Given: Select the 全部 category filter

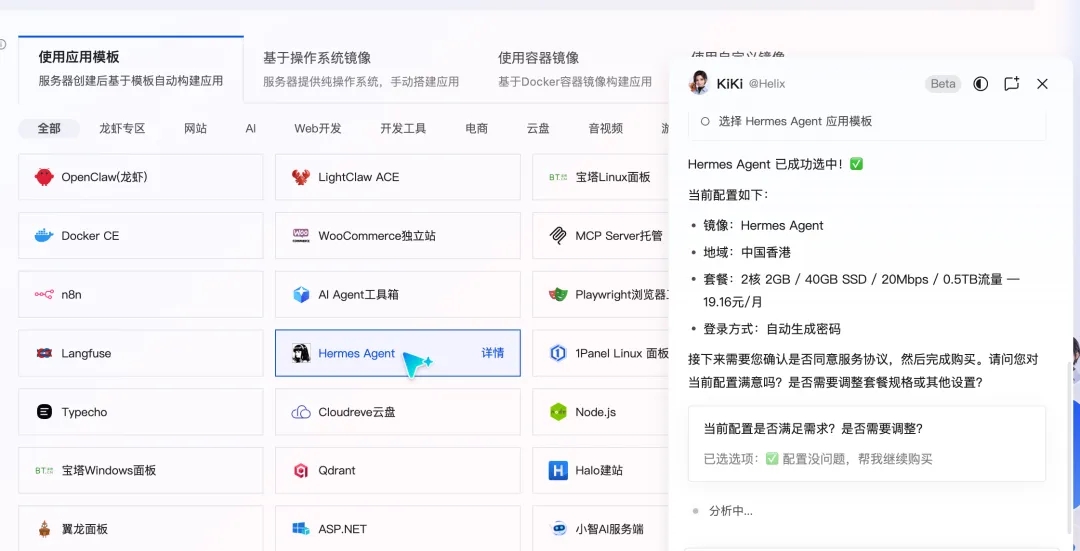Looking at the screenshot, I should [49, 129].
